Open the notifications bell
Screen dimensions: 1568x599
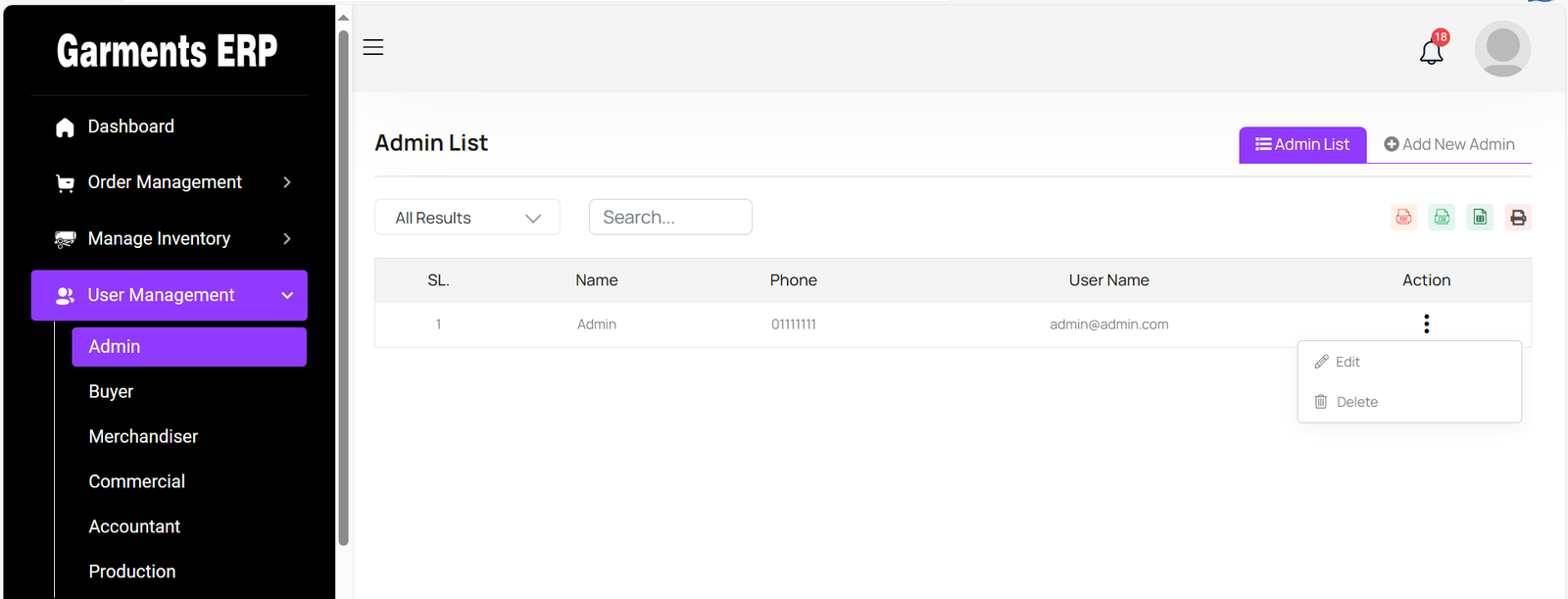[x=1432, y=51]
